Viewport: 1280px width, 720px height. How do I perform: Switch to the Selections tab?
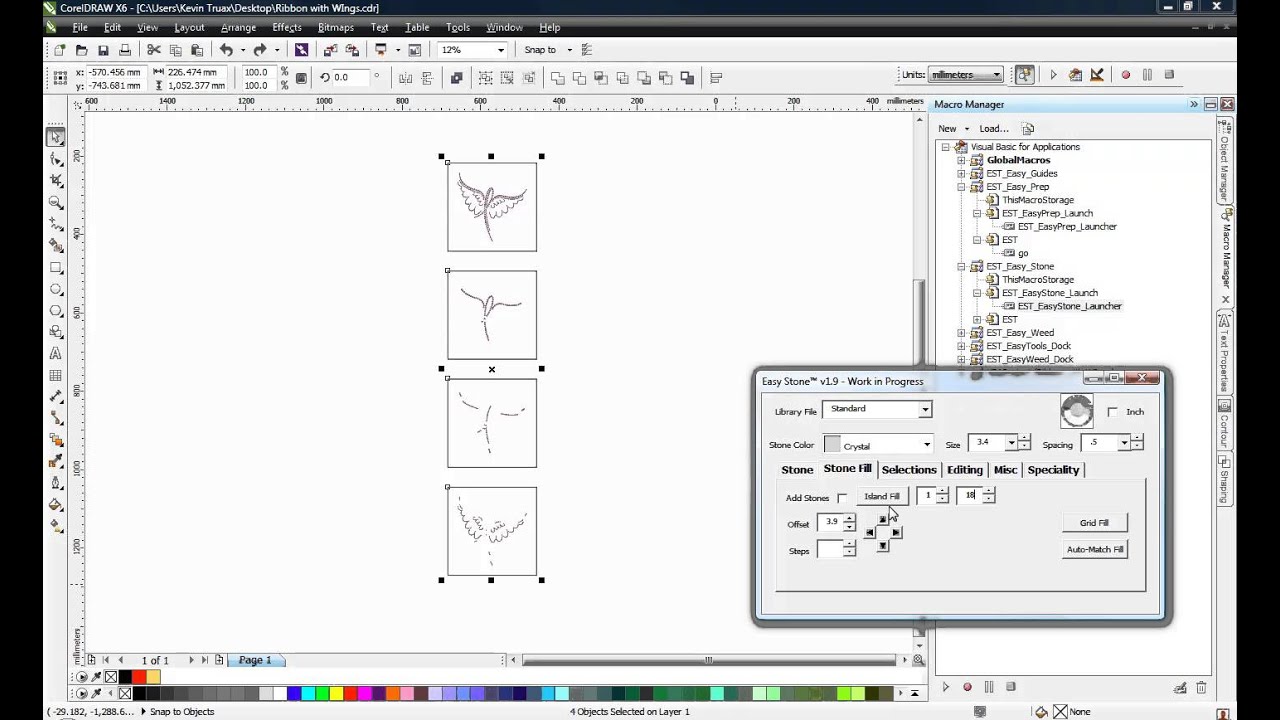909,470
